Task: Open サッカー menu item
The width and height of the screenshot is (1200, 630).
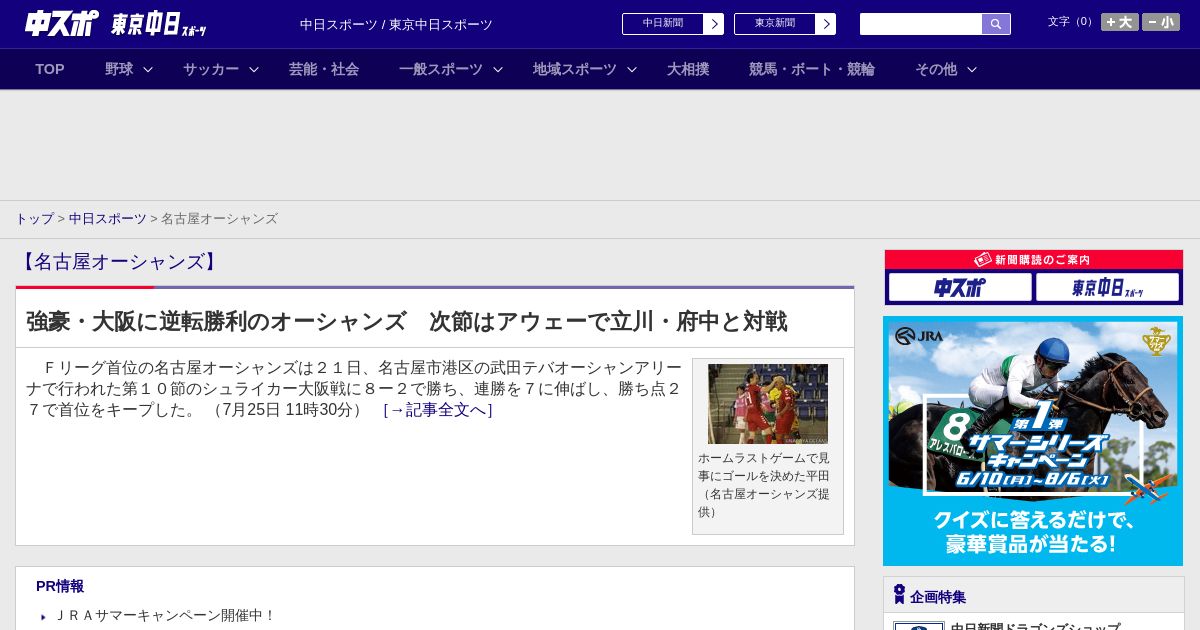Action: (x=211, y=69)
